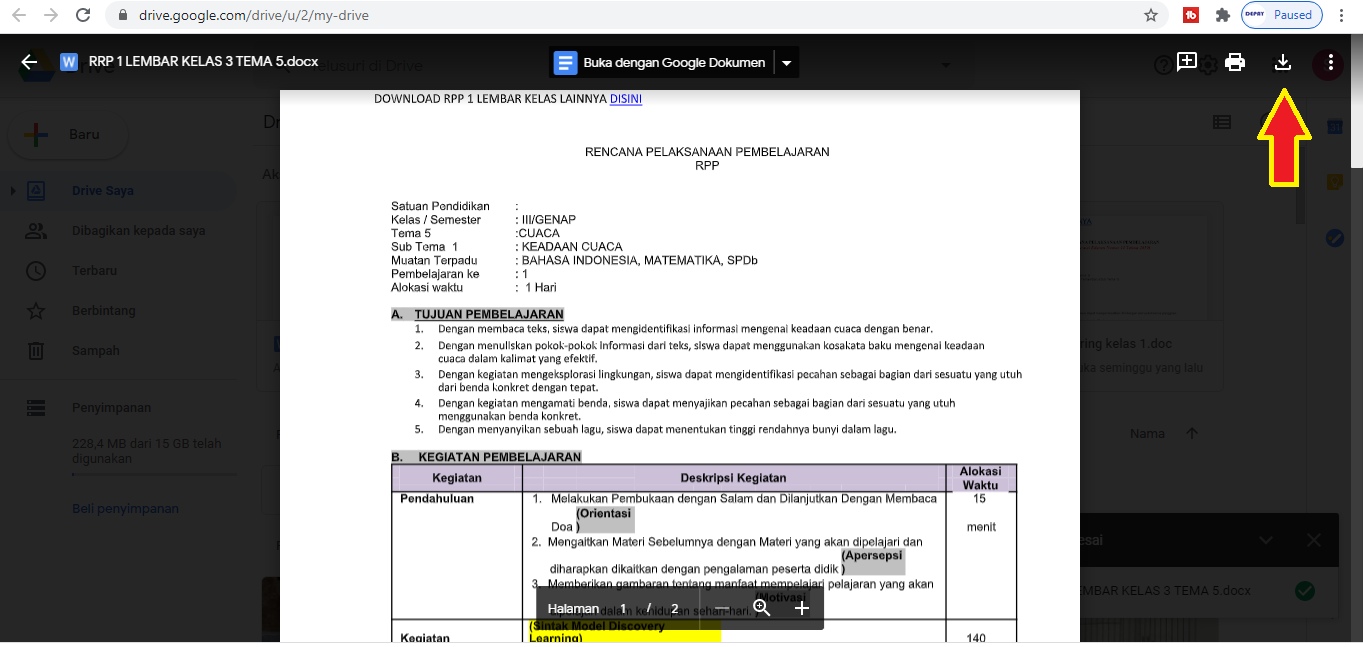Open Beli penyimpanan link
Viewport: 1363px width, 647px height.
coord(125,508)
